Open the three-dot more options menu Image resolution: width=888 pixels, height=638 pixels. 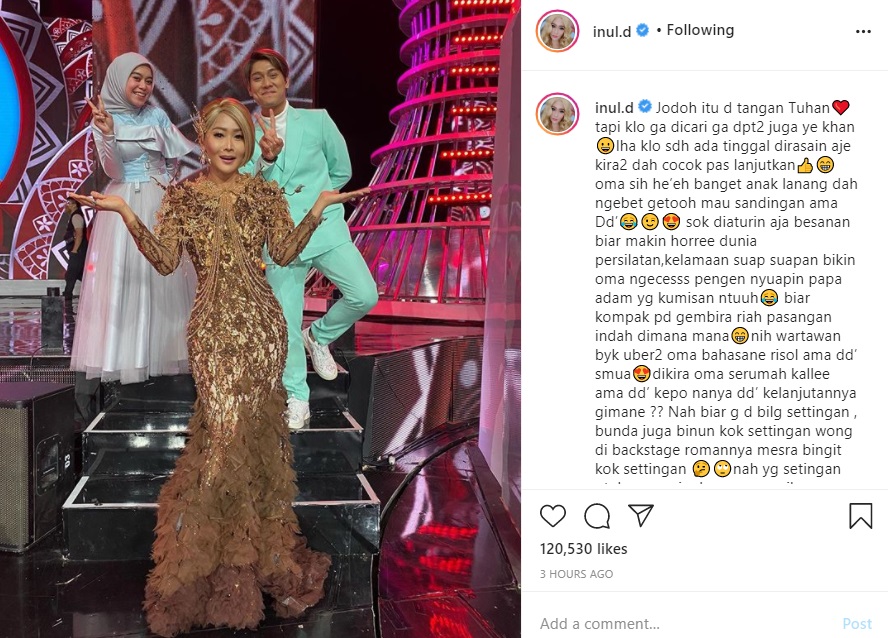[863, 31]
